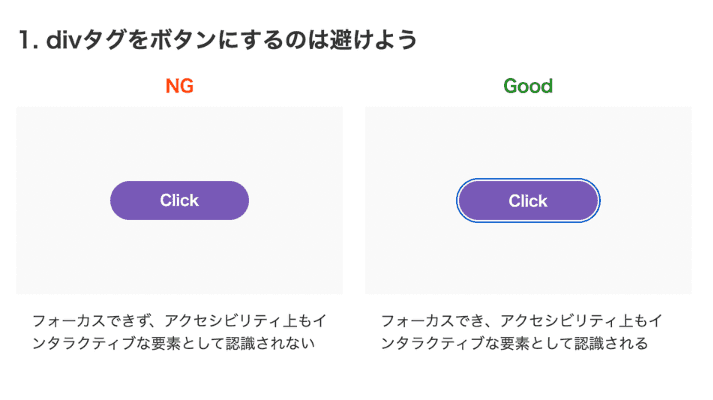Click empty gray area below the NG button
The height and width of the screenshot is (400, 713).
(179, 258)
